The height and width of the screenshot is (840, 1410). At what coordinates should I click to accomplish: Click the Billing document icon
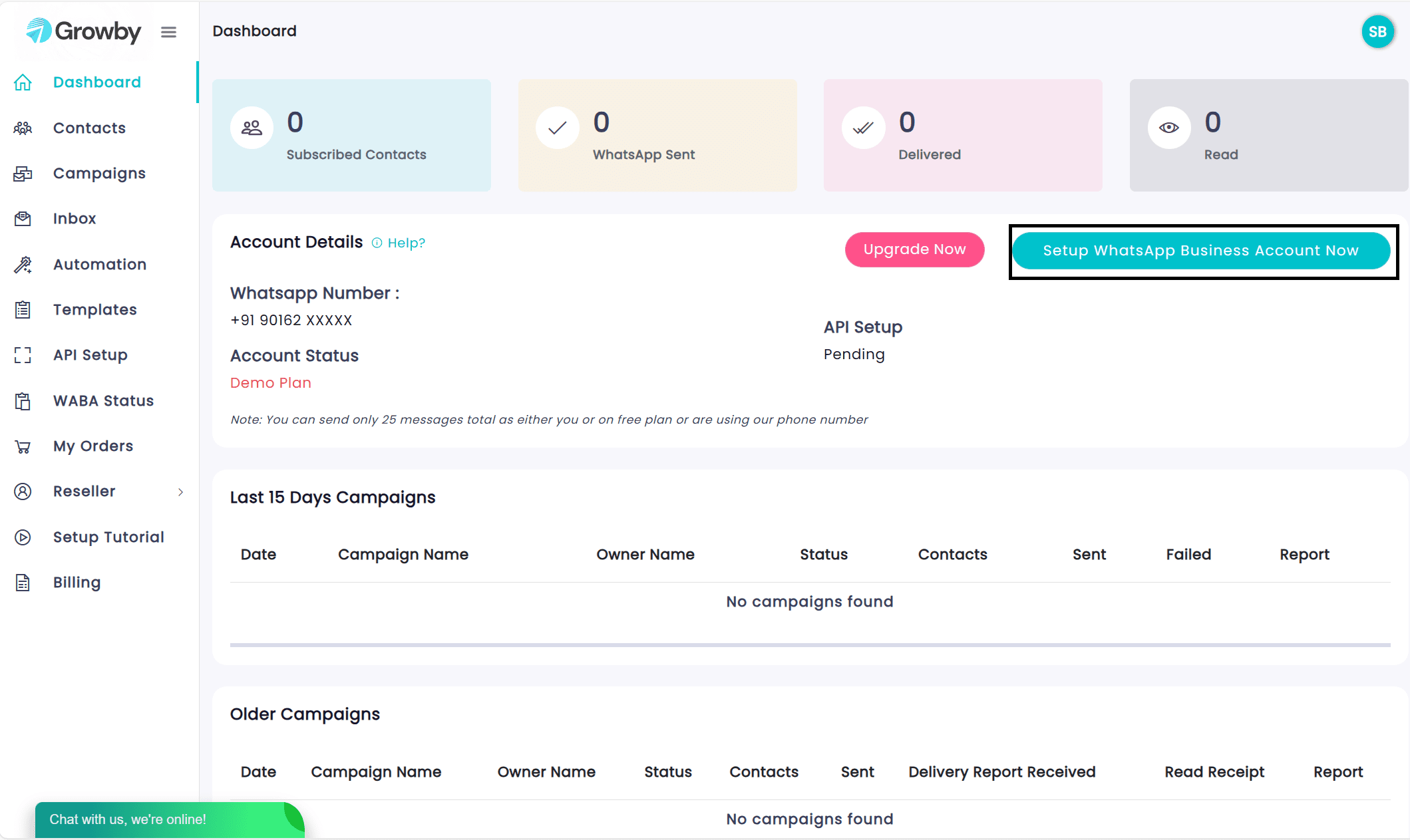23,583
